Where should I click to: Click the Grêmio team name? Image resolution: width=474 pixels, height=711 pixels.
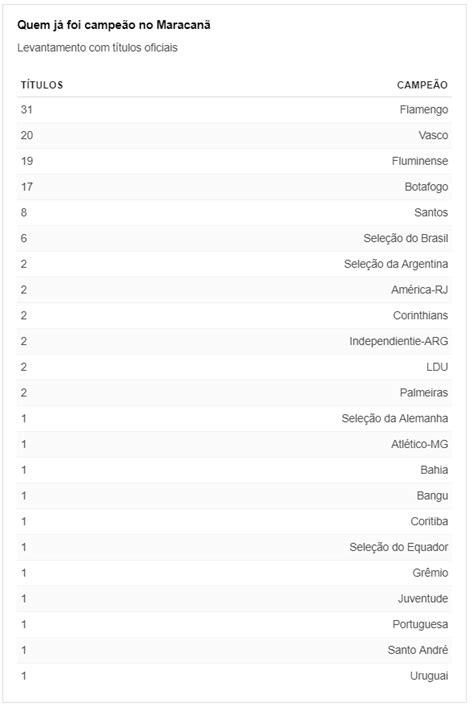click(x=430, y=573)
